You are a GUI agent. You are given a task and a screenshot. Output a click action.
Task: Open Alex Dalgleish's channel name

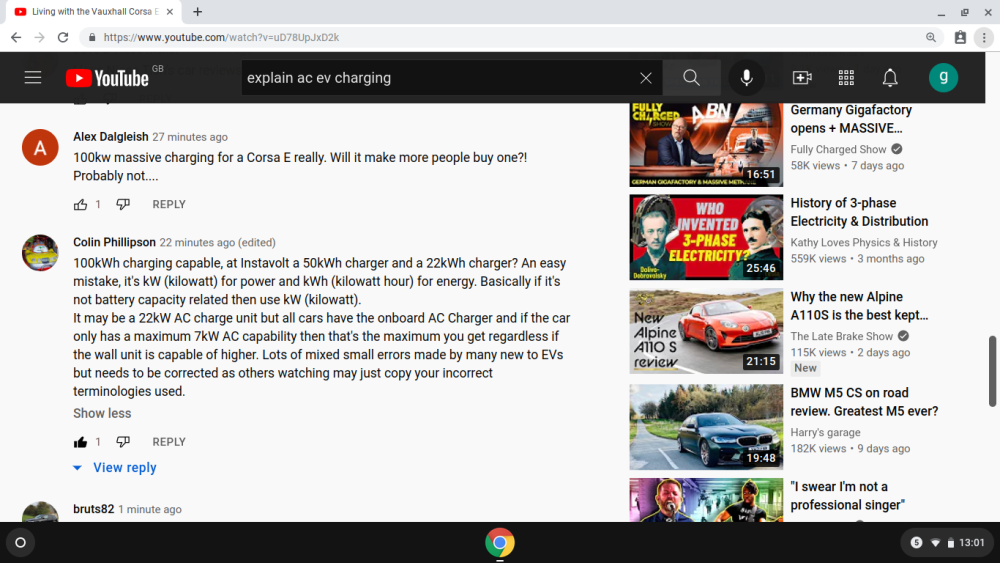110,136
